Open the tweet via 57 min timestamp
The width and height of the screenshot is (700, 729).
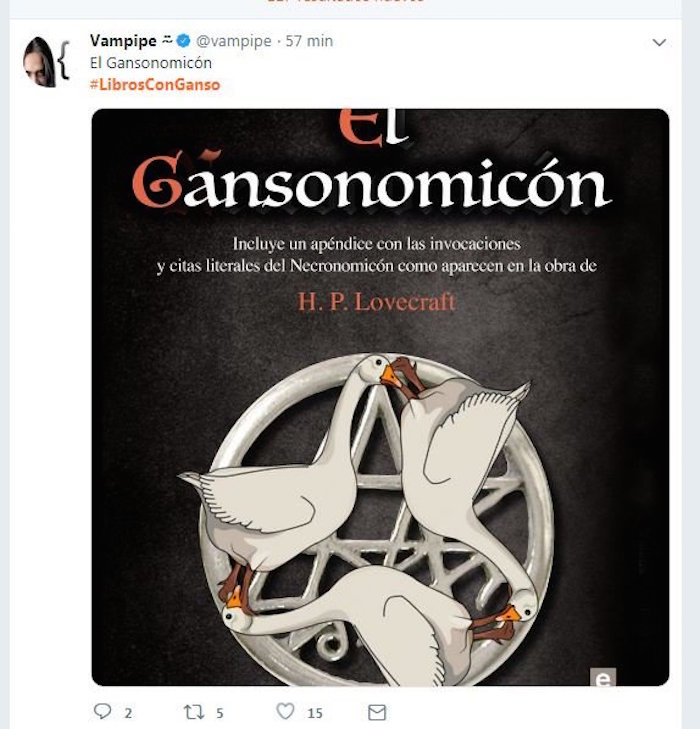pos(309,41)
